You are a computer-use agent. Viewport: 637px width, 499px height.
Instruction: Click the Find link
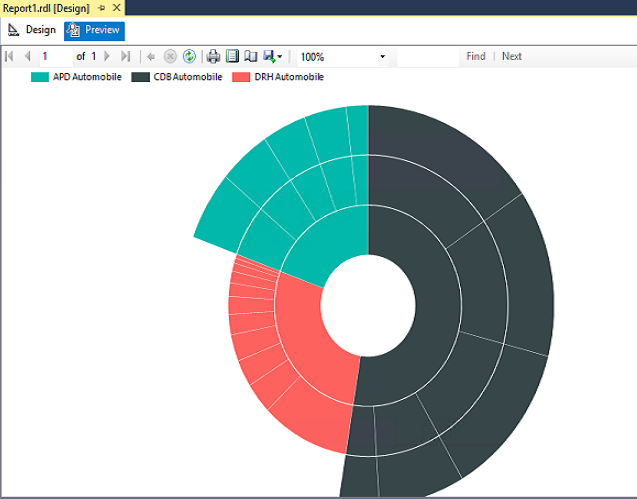pyautogui.click(x=476, y=57)
